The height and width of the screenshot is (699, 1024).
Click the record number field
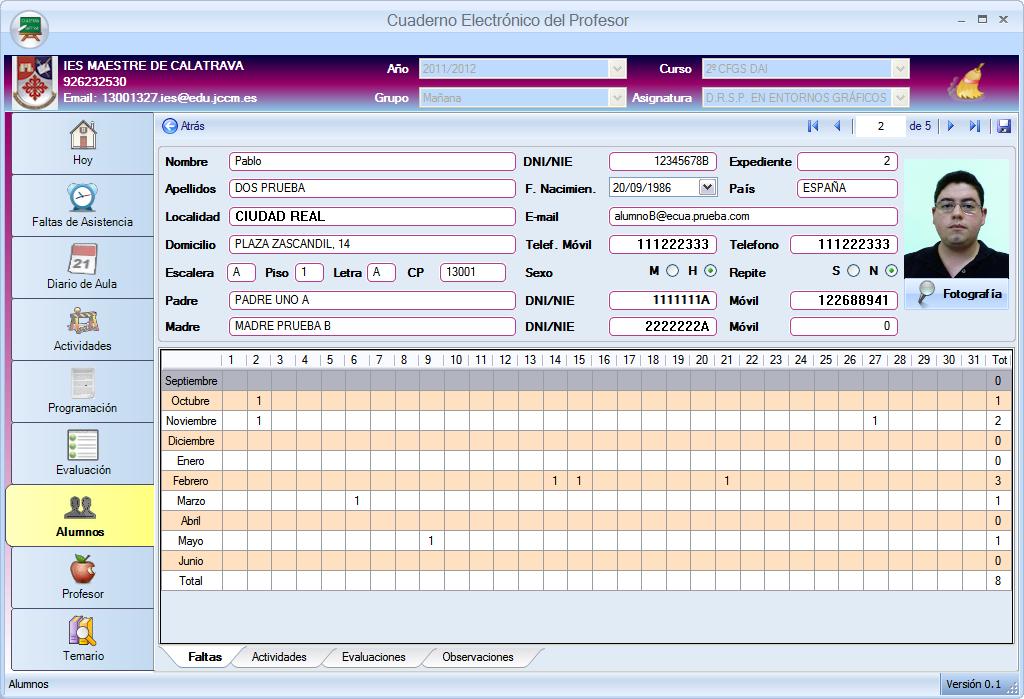pyautogui.click(x=880, y=126)
